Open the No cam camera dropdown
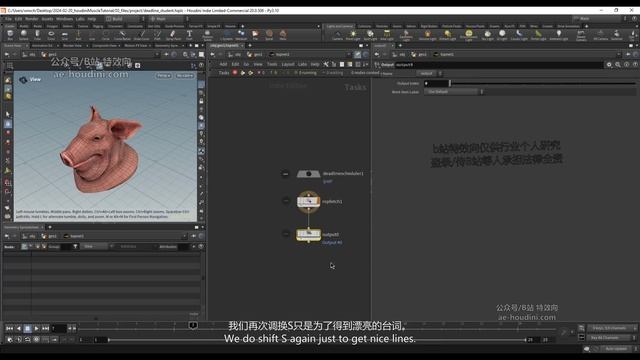 pyautogui.click(x=184, y=76)
